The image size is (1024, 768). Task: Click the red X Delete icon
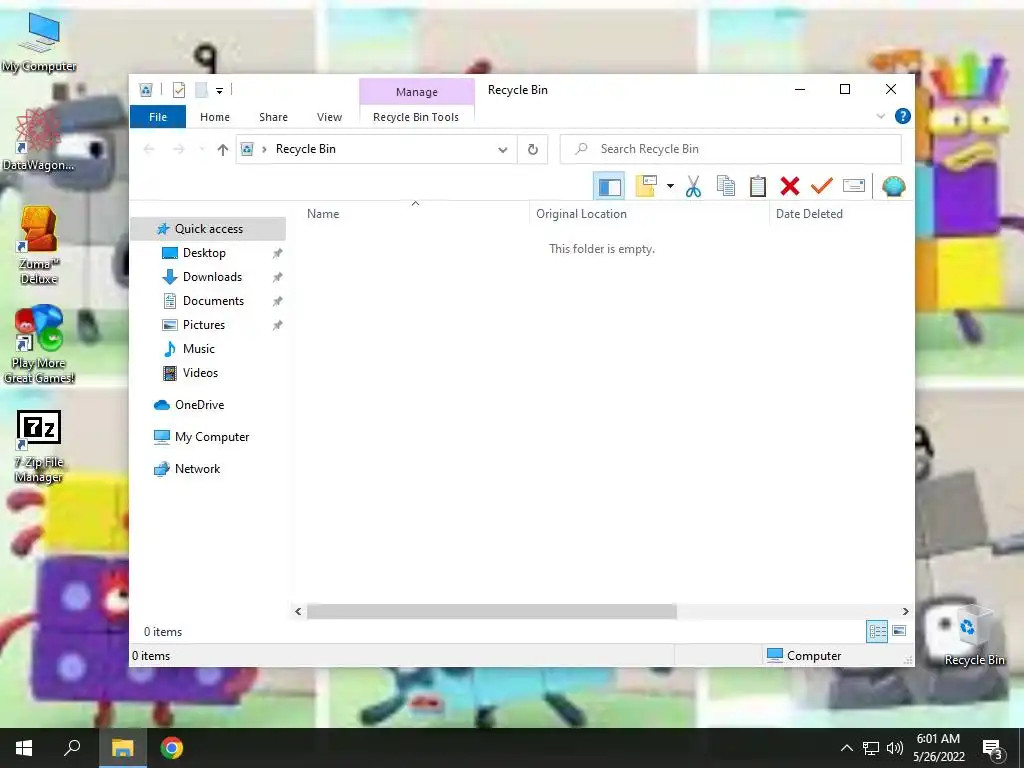pyautogui.click(x=790, y=186)
